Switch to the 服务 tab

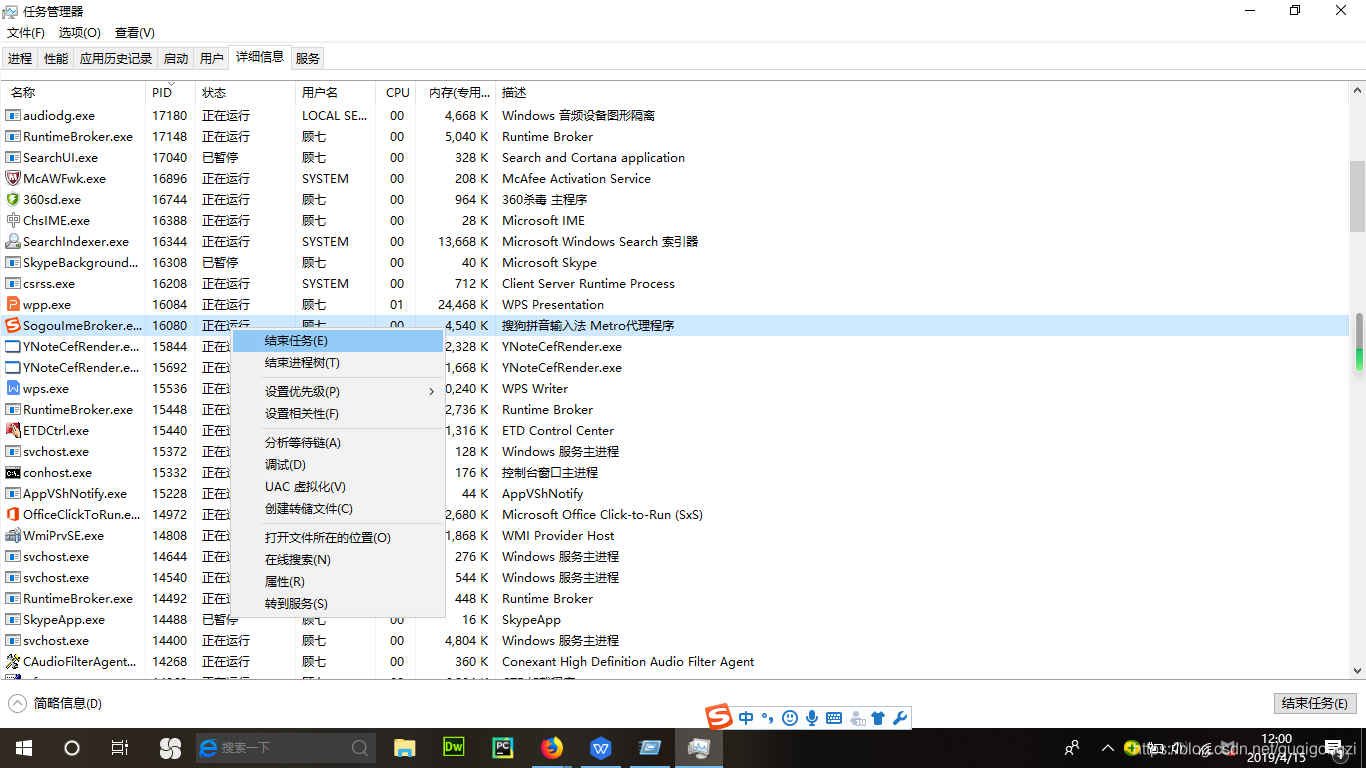[308, 59]
